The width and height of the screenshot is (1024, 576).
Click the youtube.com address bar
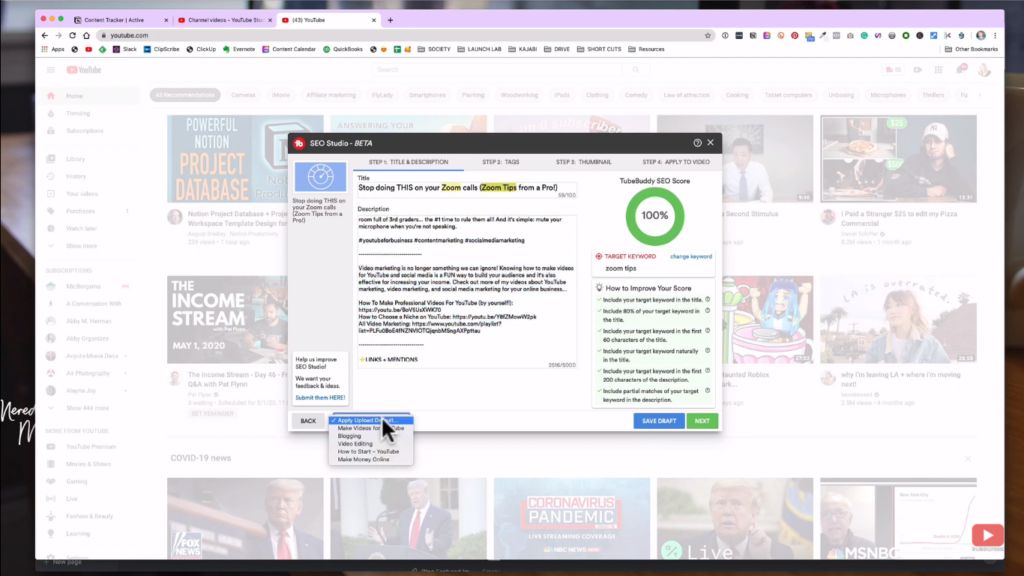coord(405,35)
